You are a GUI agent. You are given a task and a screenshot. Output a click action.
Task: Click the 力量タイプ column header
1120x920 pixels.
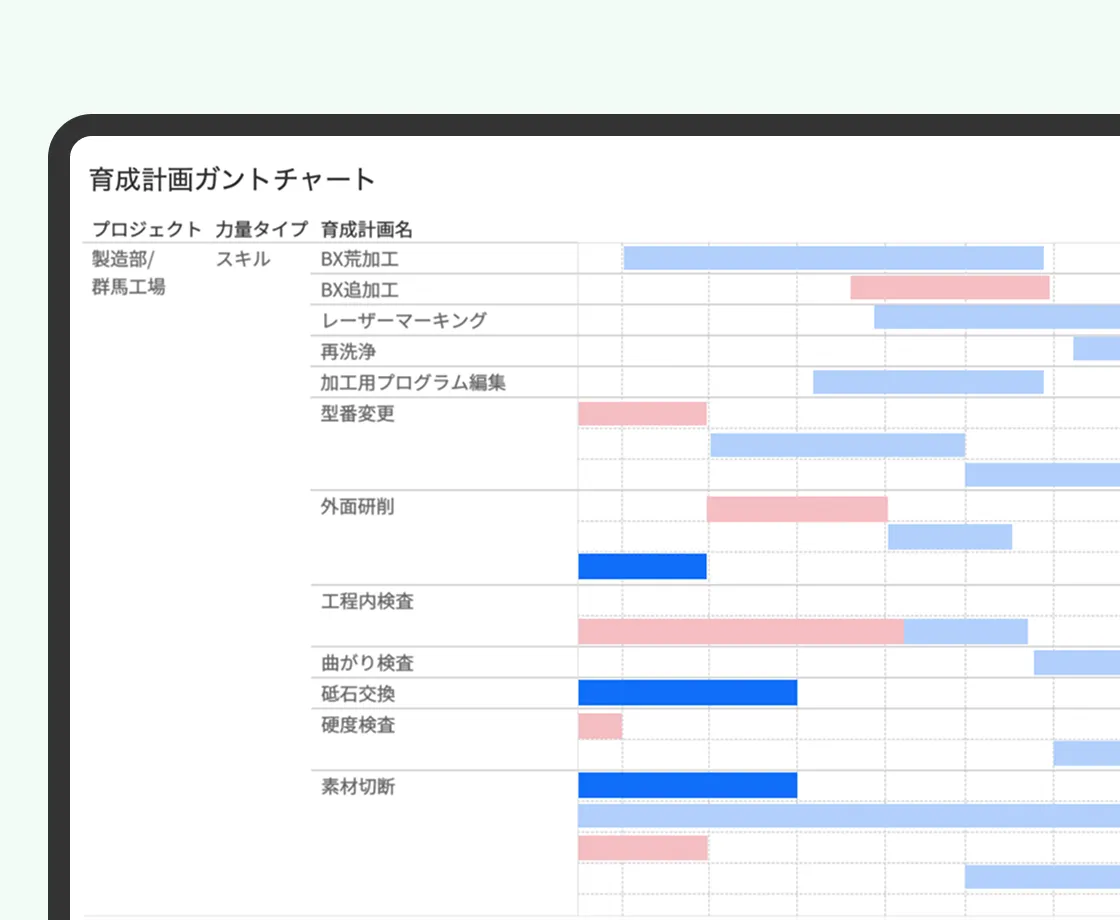261,229
